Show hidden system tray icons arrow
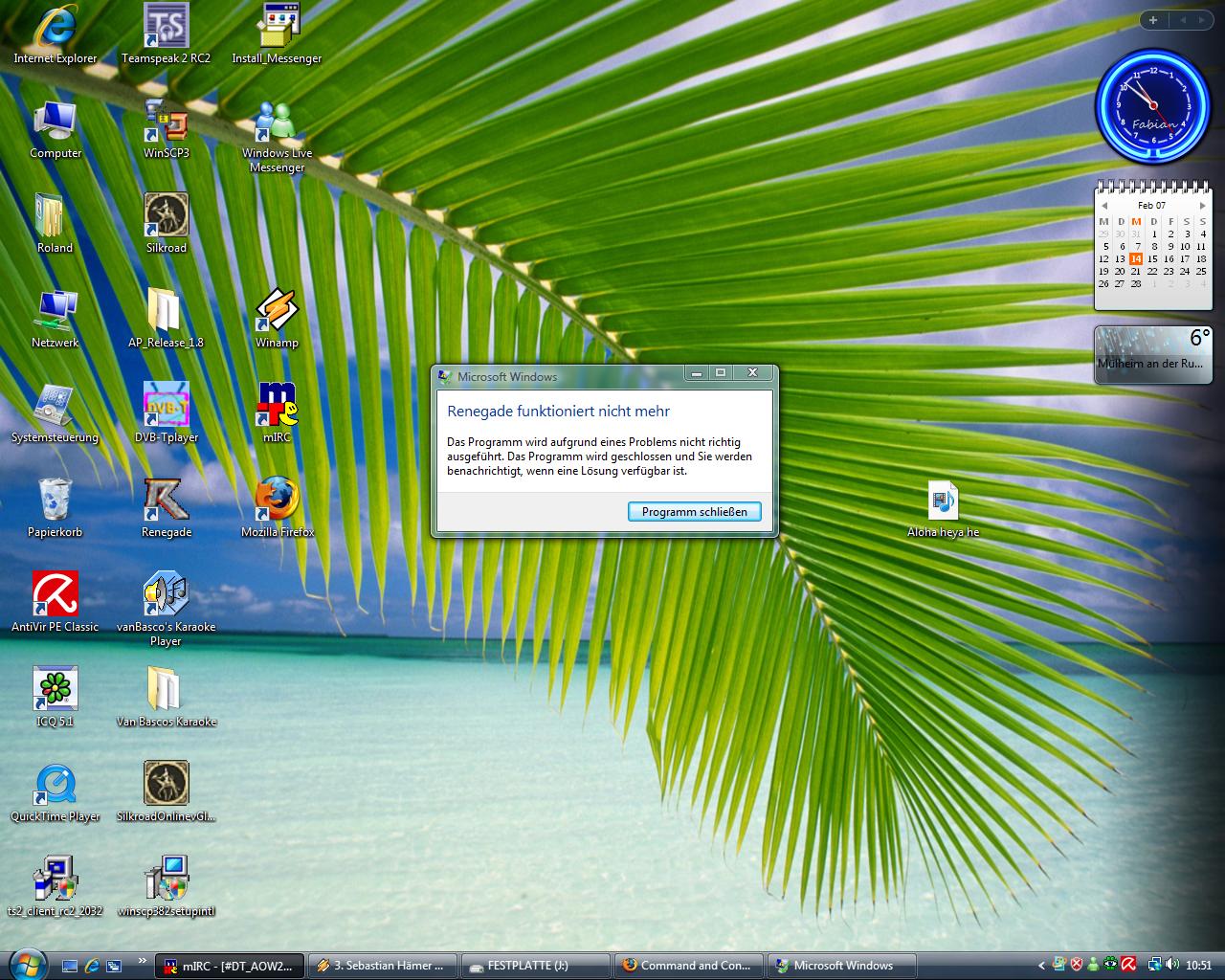Viewport: 1225px width, 980px height. tap(1041, 966)
